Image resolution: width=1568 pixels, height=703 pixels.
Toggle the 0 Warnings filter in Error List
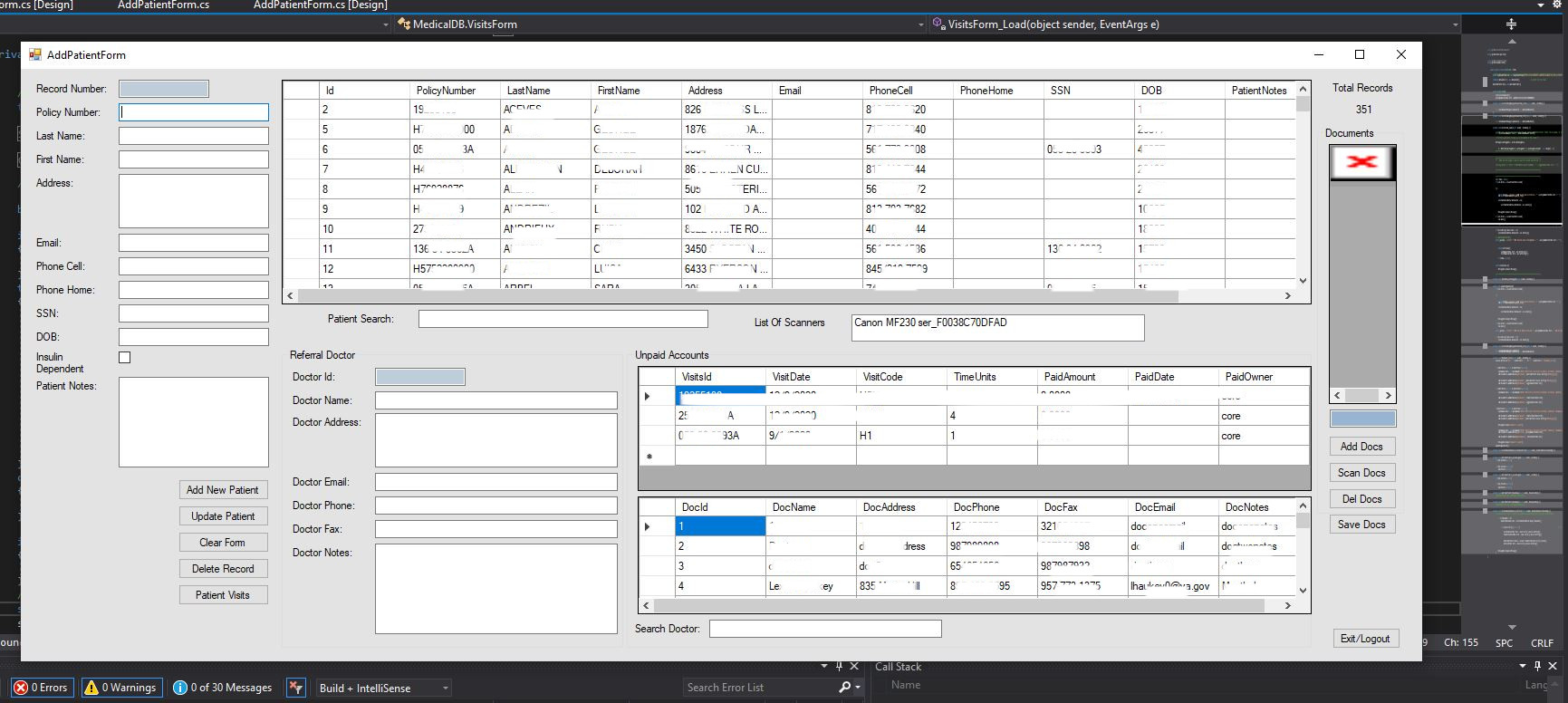122,688
